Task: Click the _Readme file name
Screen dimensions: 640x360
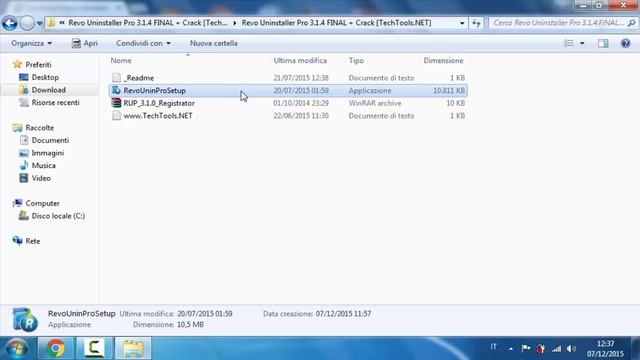Action: coord(139,78)
